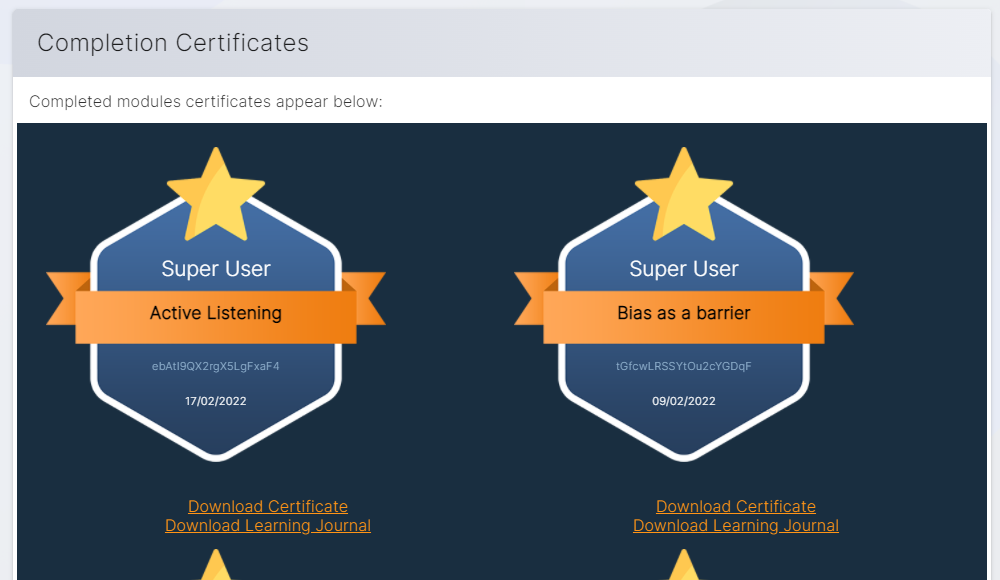
Task: Click the Completion Certificates panel heading
Action: [173, 43]
